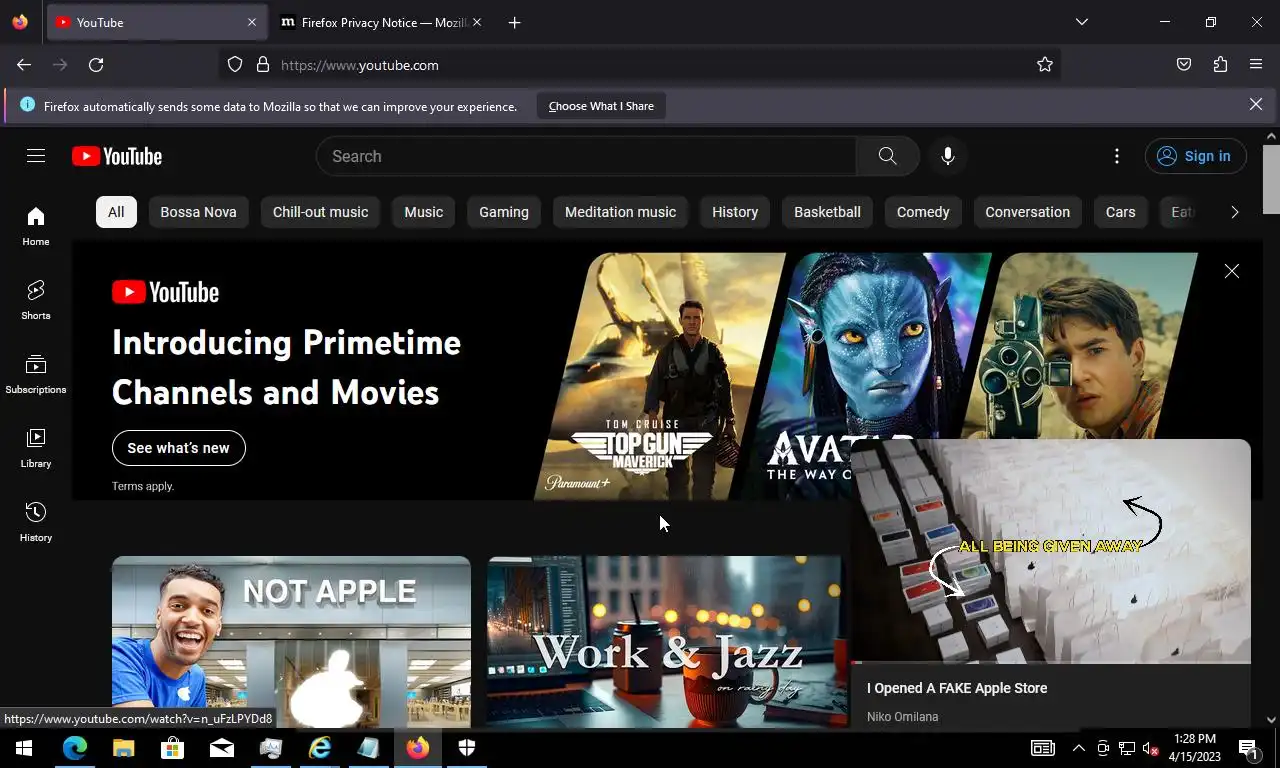Viewport: 1280px width, 768px height.
Task: Open the Windows Start menu
Action: (24, 748)
